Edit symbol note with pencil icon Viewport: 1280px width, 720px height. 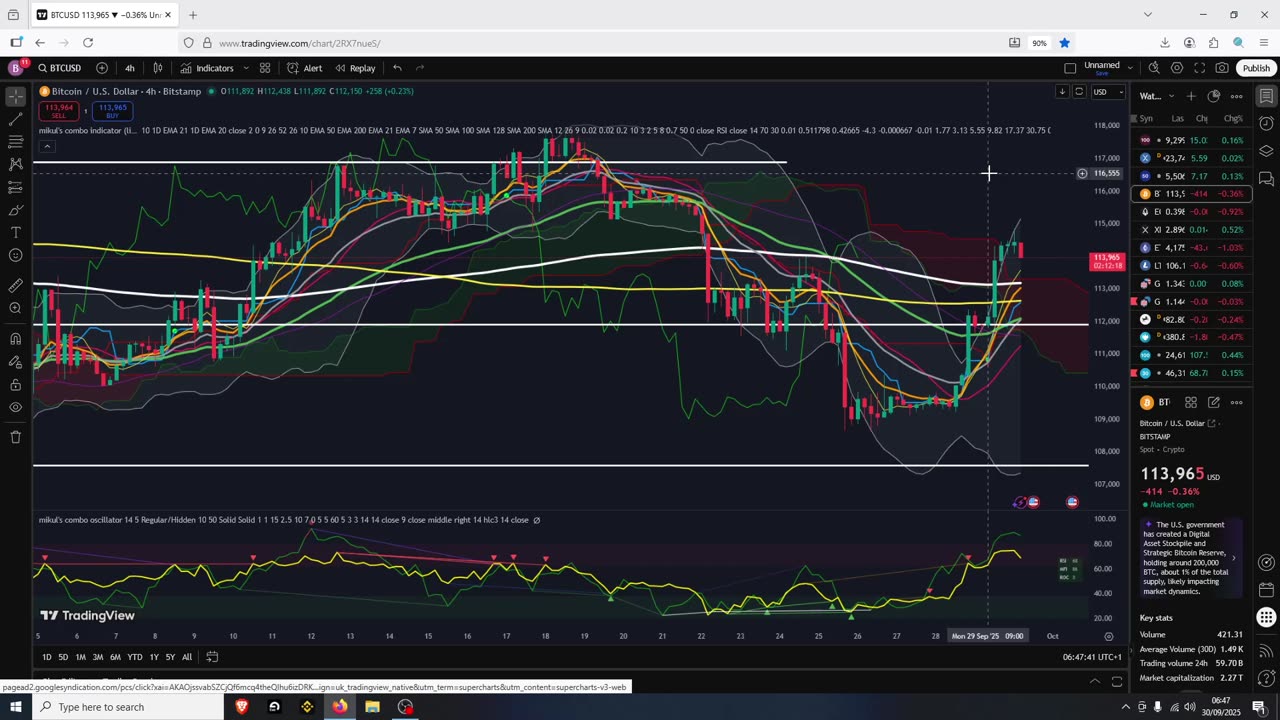click(1214, 402)
